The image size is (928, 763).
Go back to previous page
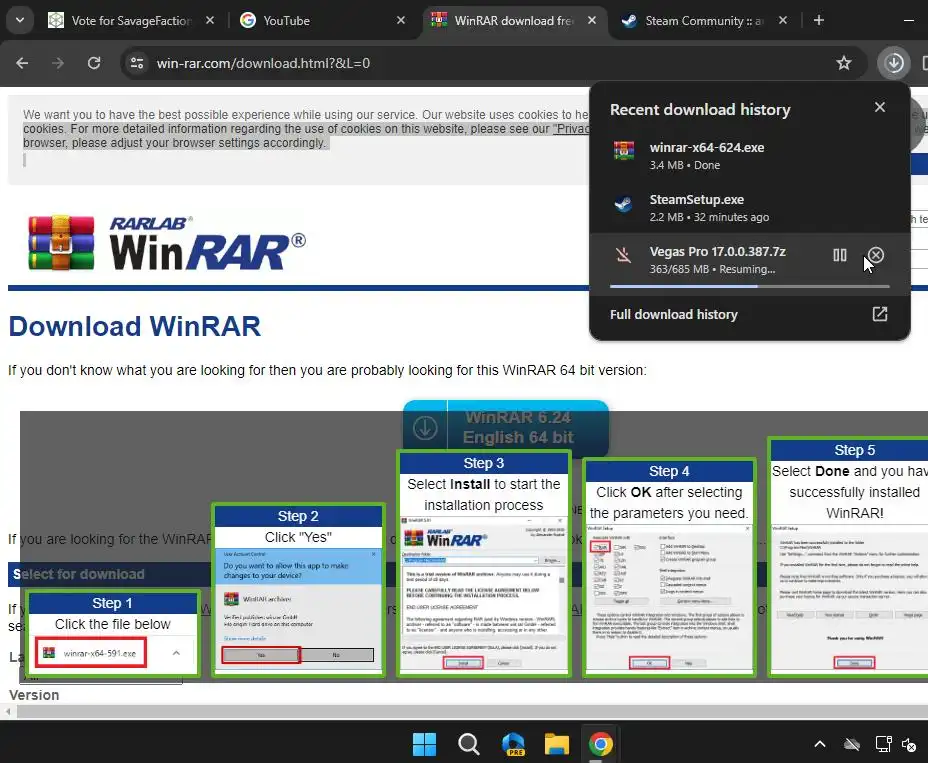coord(22,63)
